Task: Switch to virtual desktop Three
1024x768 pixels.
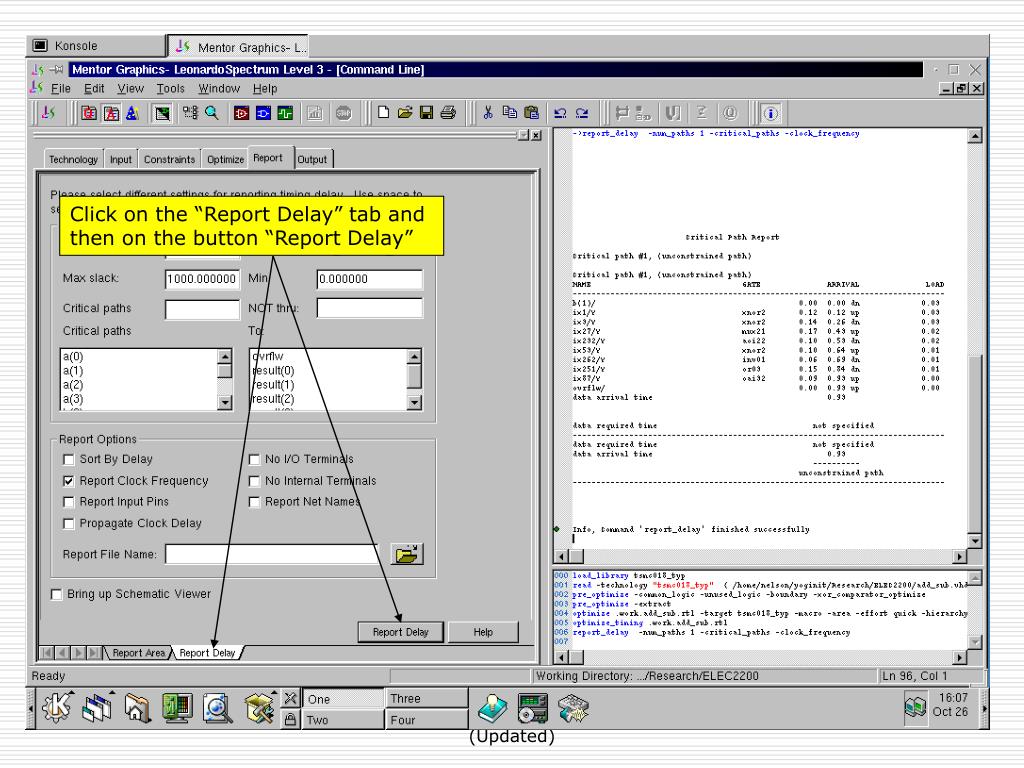Action: click(426, 698)
